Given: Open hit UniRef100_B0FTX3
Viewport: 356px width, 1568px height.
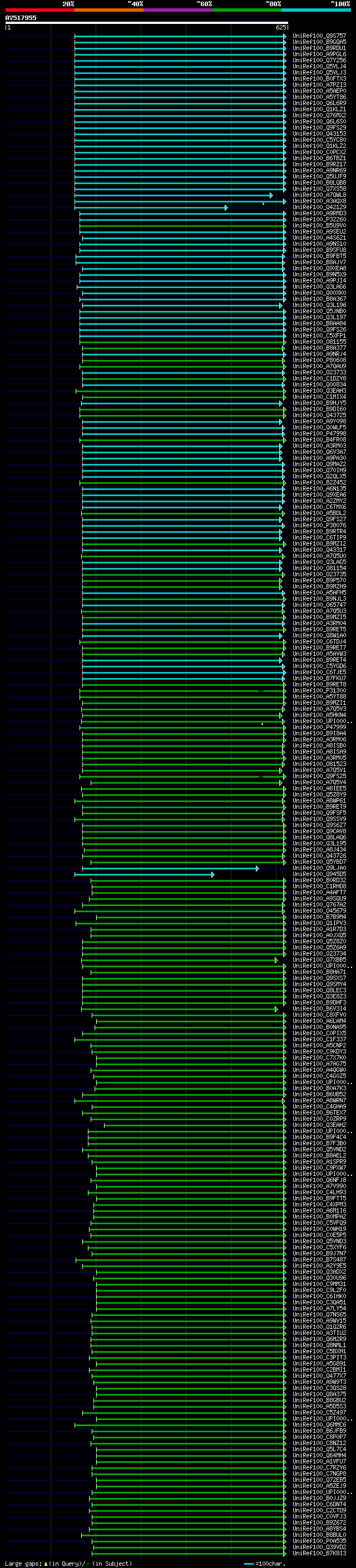Looking at the screenshot, I should pyautogui.click(x=319, y=78).
